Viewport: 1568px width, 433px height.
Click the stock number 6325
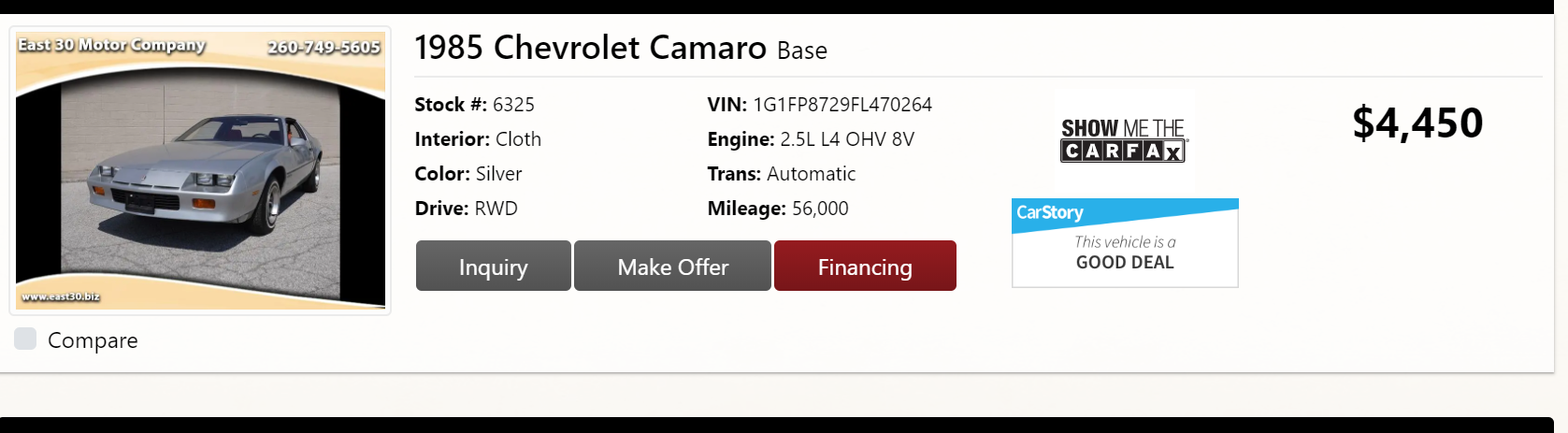[x=513, y=105]
